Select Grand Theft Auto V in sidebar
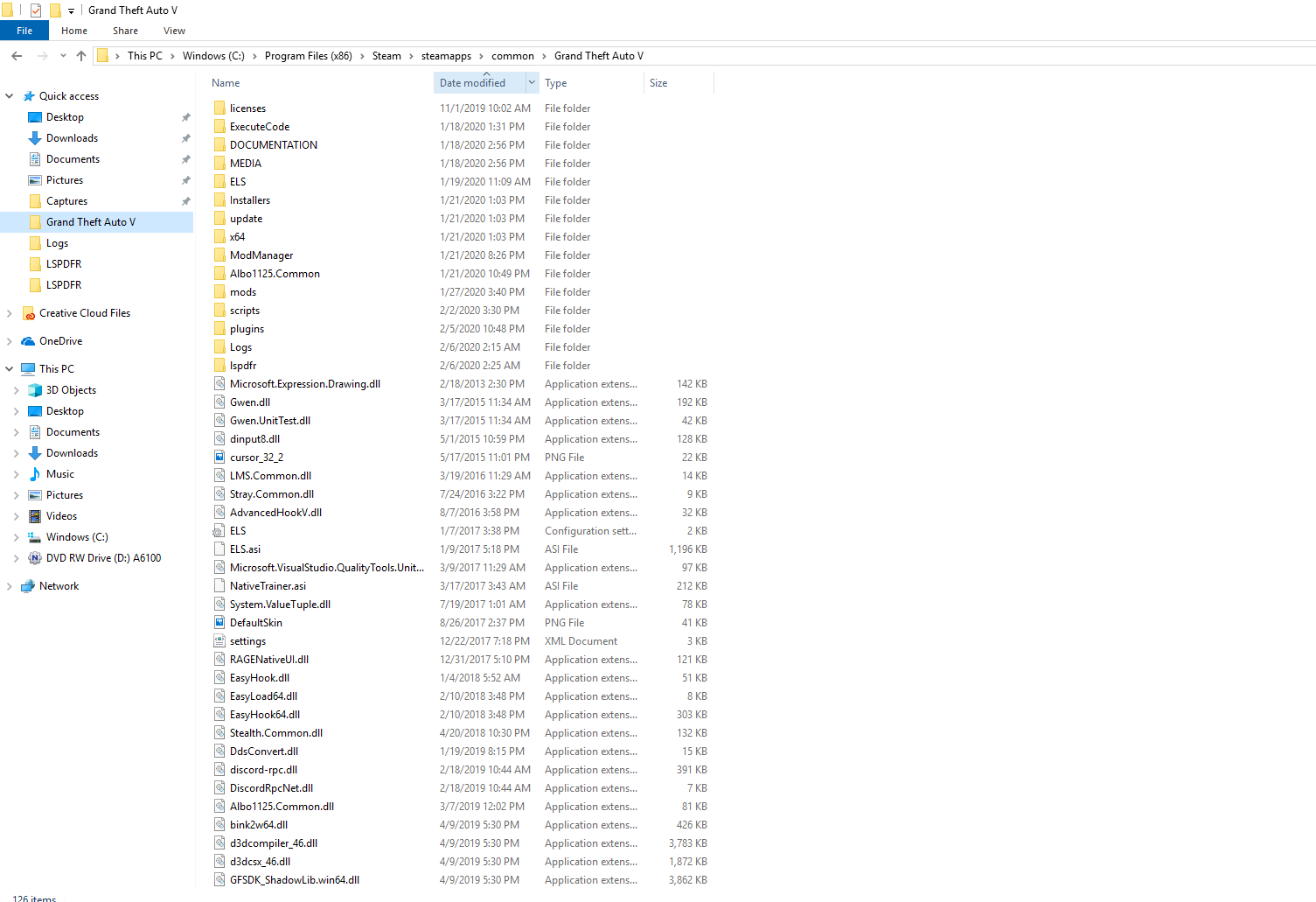1316x902 pixels. pyautogui.click(x=96, y=222)
